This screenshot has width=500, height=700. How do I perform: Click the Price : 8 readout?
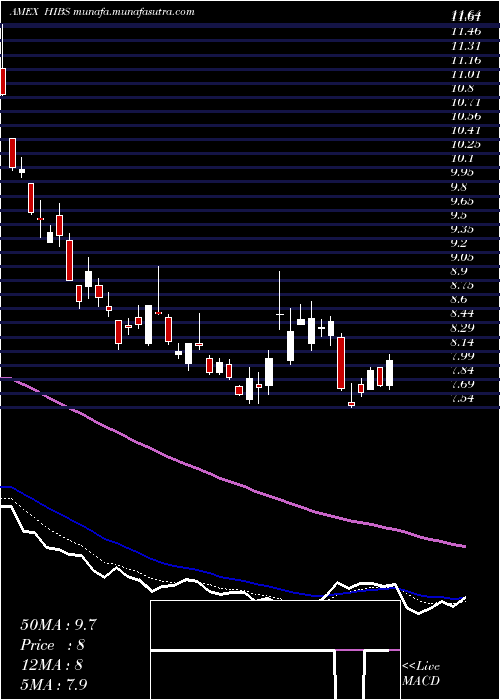(x=53, y=645)
